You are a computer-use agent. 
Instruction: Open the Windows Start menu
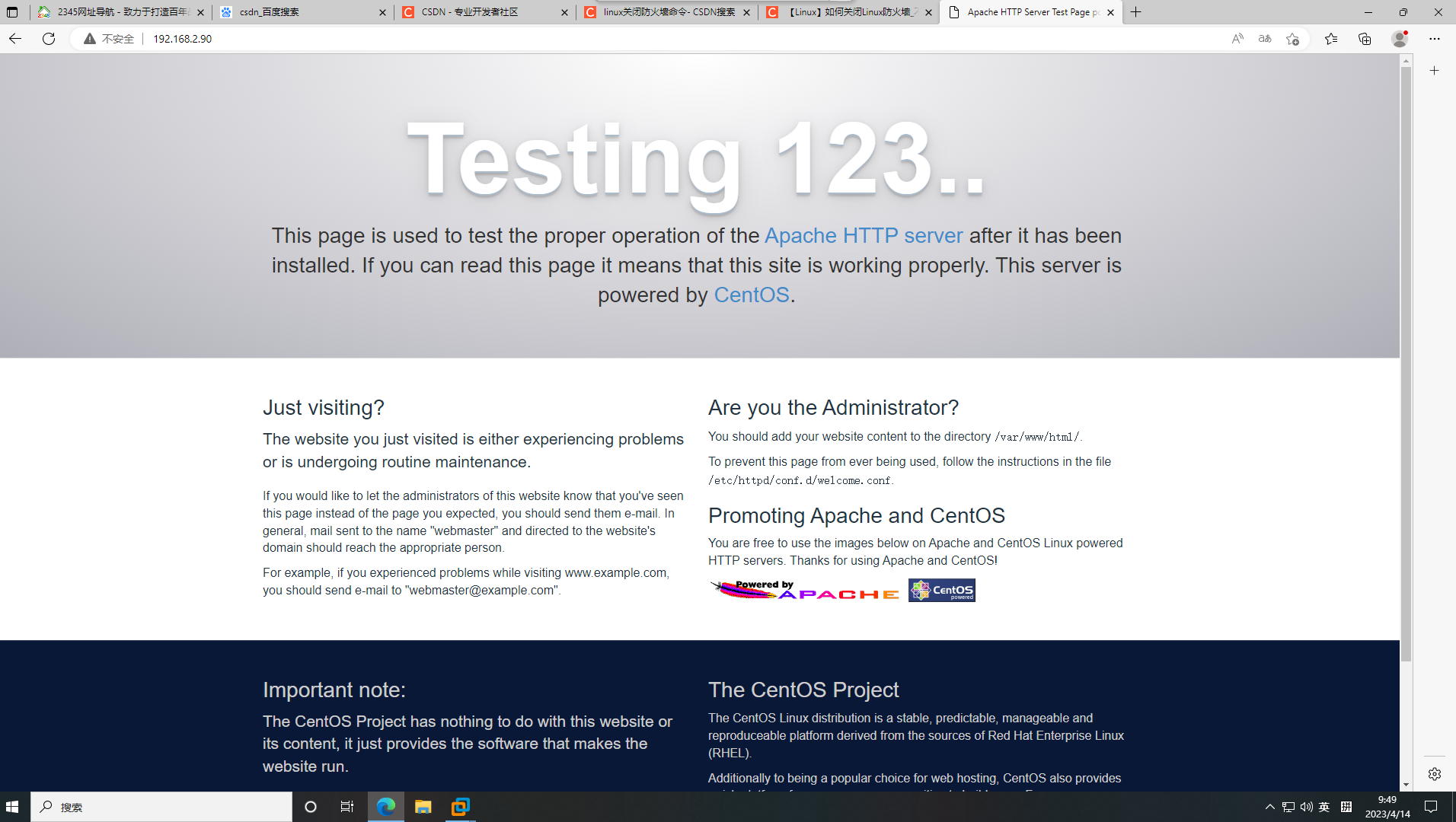click(12, 807)
